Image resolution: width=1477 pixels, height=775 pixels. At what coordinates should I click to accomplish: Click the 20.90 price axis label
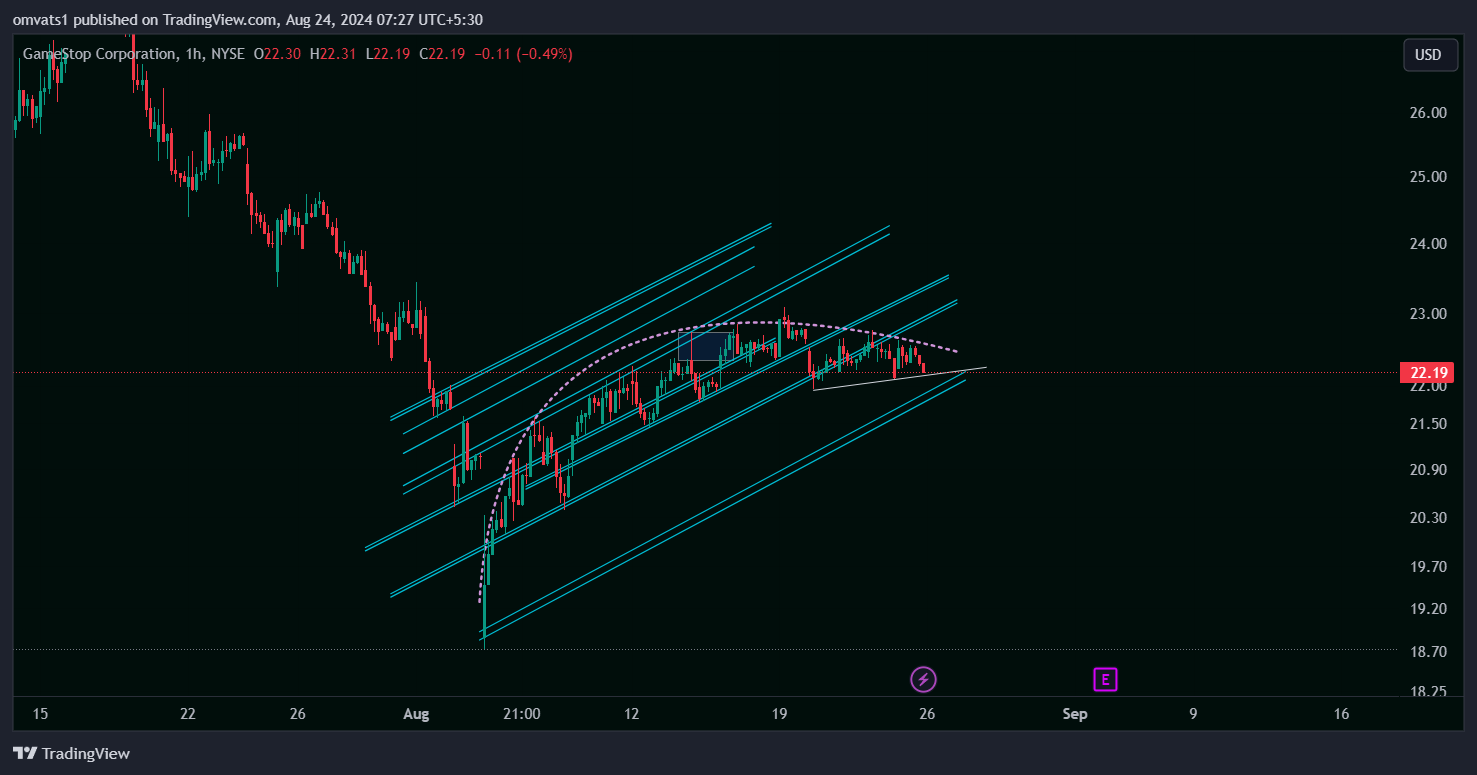pos(1428,470)
